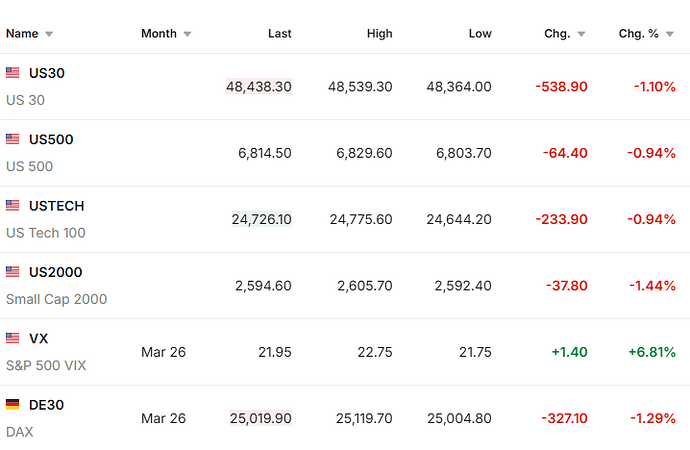690x450 pixels.
Task: Click the Low column header
Action: coord(480,34)
